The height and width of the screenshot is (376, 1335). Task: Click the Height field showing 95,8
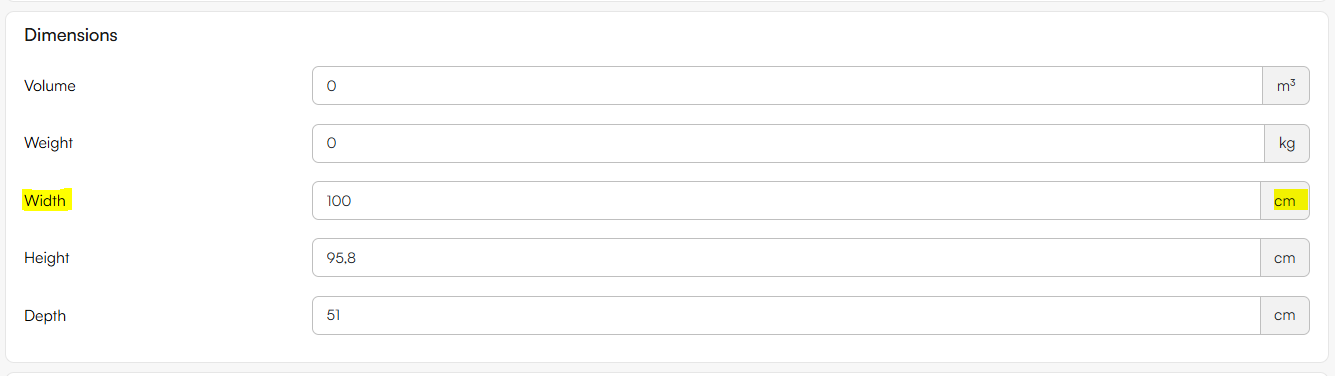(x=785, y=258)
